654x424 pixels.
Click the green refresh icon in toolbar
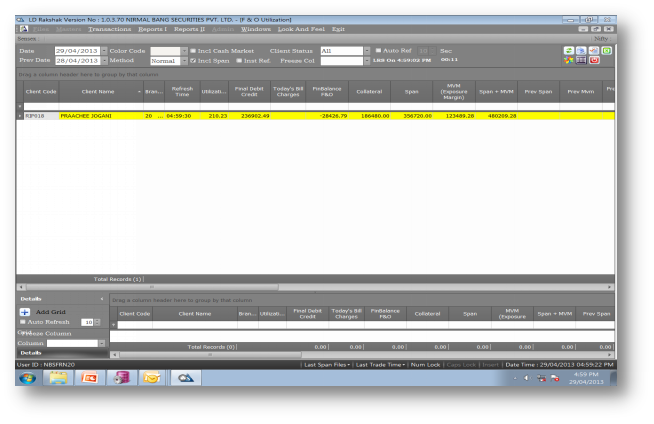tap(569, 50)
